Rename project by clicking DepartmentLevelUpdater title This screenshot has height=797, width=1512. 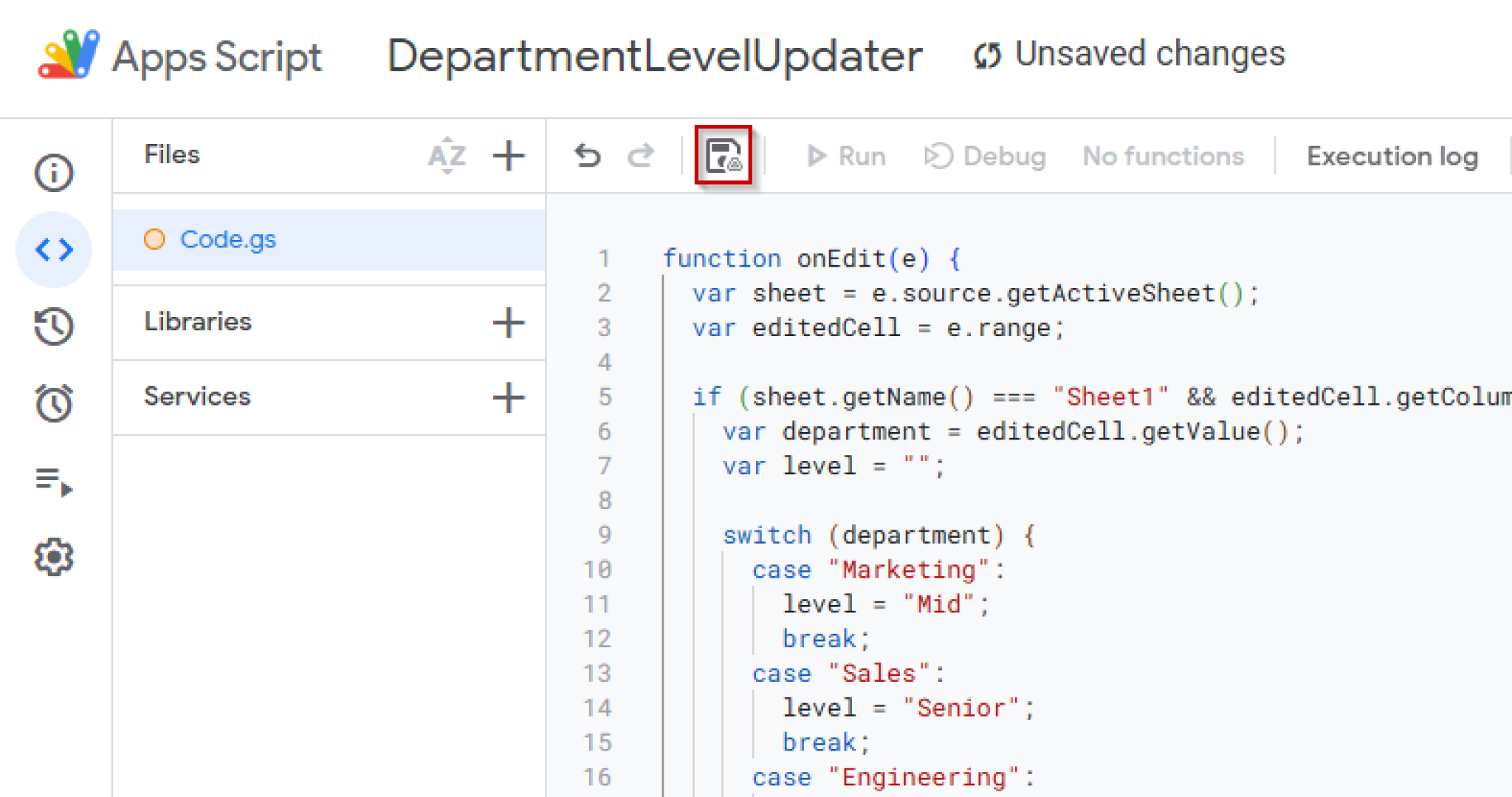(x=656, y=54)
